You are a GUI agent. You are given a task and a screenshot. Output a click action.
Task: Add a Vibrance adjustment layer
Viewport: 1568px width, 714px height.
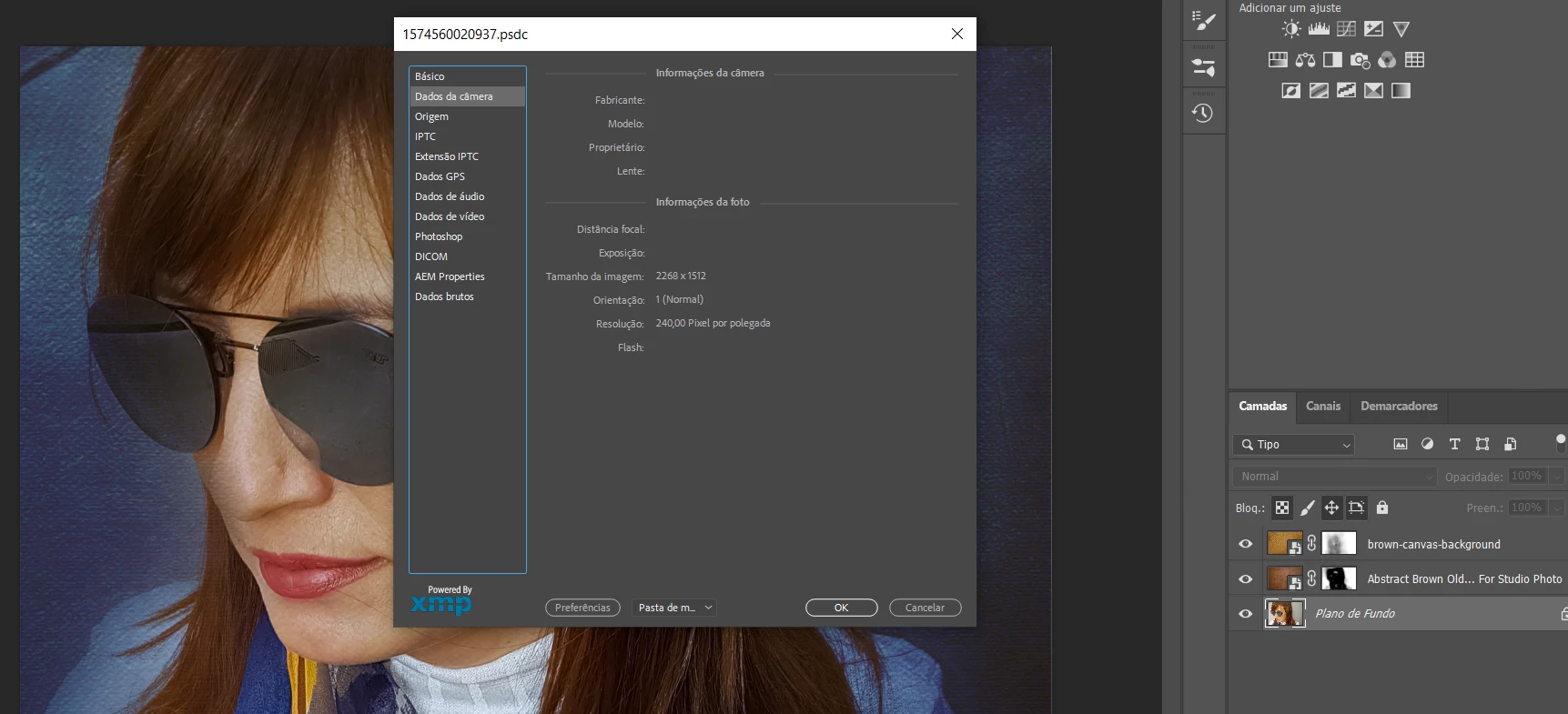pyautogui.click(x=1401, y=29)
